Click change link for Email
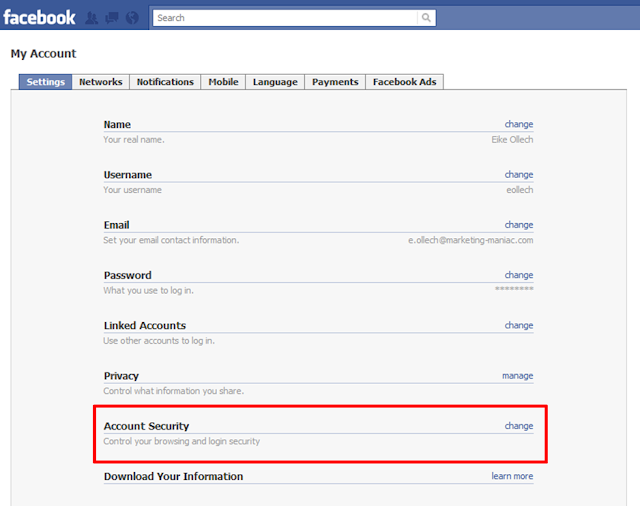Screen dimensions: 640x506 [x=519, y=224]
